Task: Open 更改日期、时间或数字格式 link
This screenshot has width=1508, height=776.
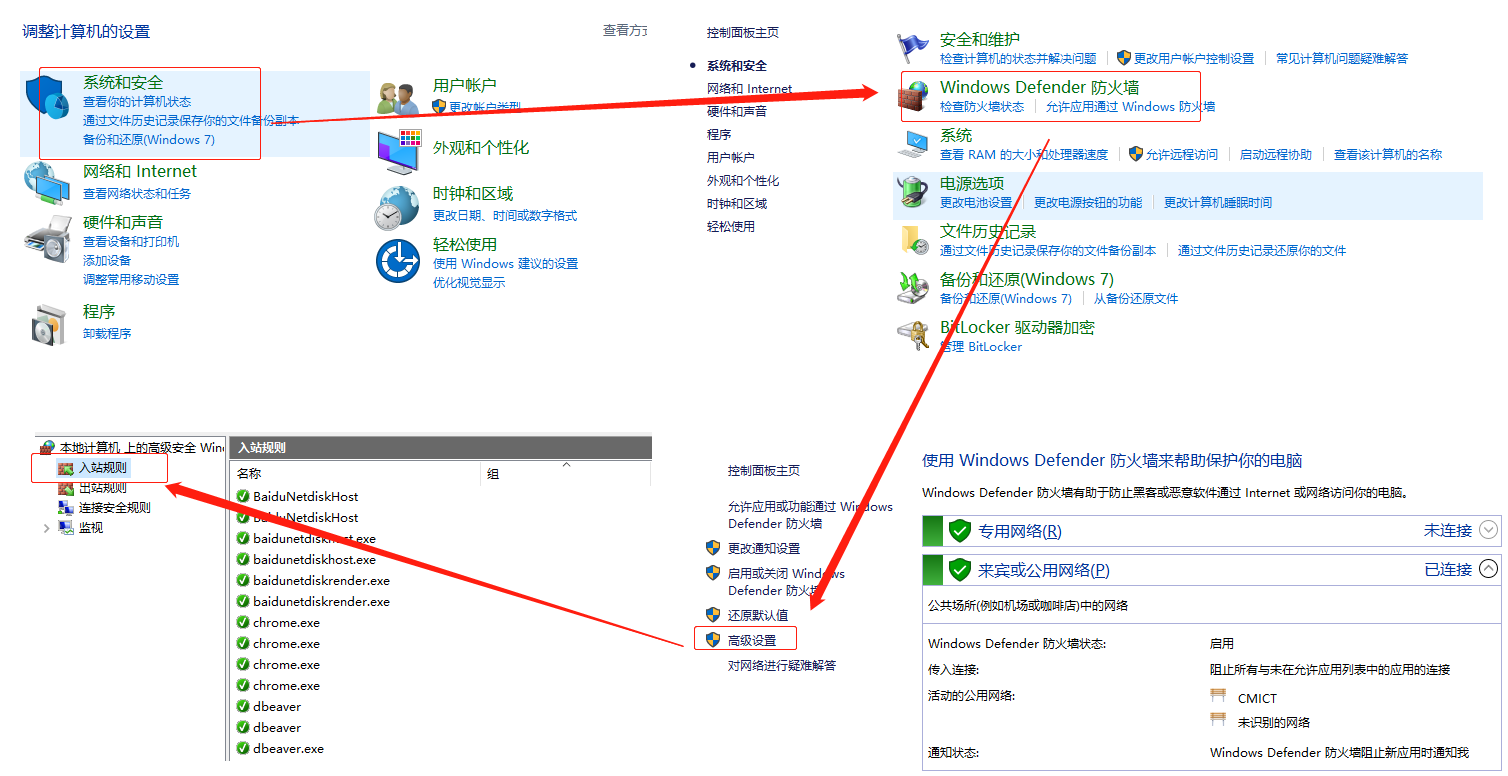Action: tap(505, 215)
